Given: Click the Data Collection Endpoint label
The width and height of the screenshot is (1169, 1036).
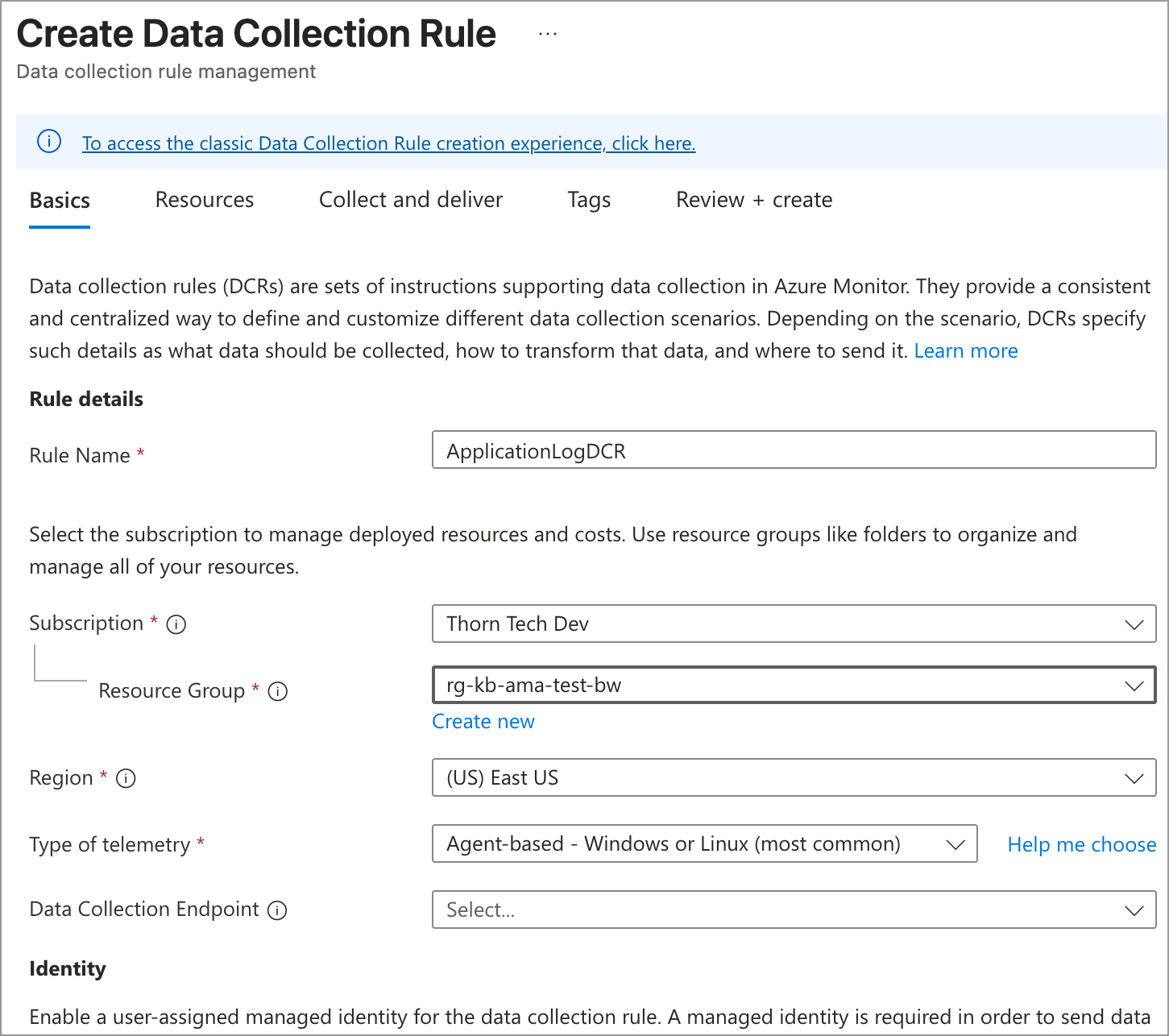Looking at the screenshot, I should (144, 910).
